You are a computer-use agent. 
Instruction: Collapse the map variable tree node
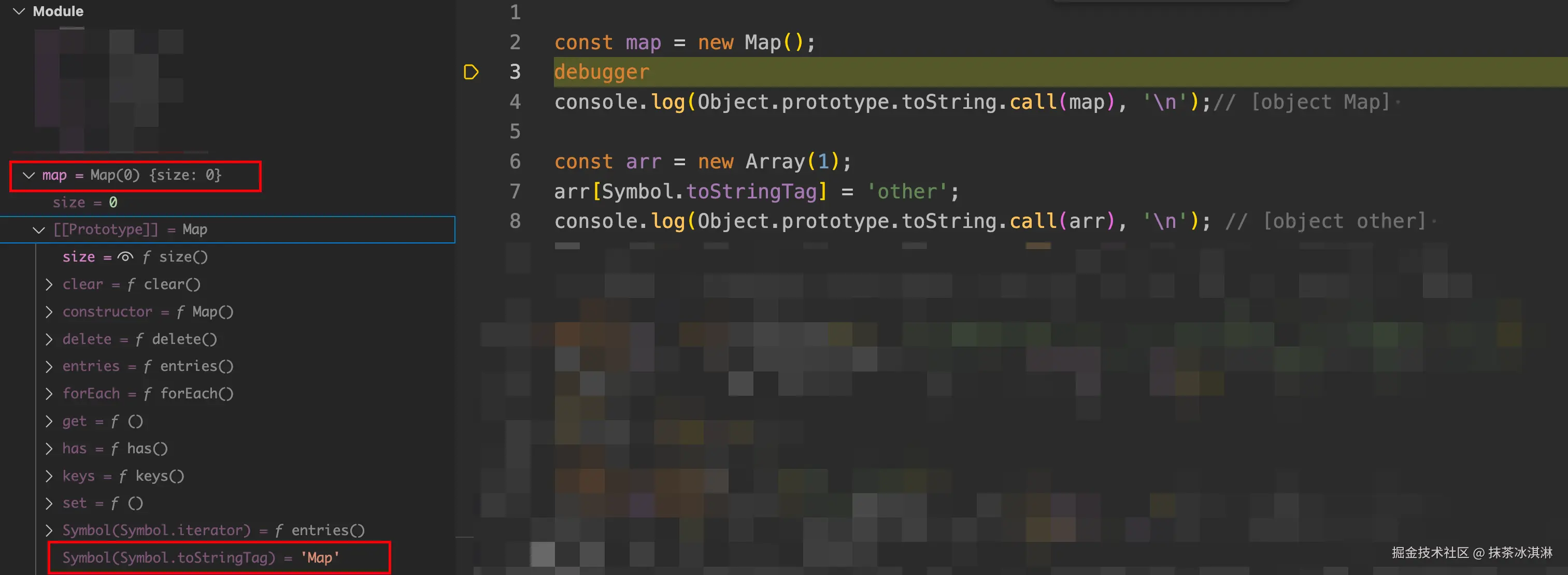click(x=28, y=175)
